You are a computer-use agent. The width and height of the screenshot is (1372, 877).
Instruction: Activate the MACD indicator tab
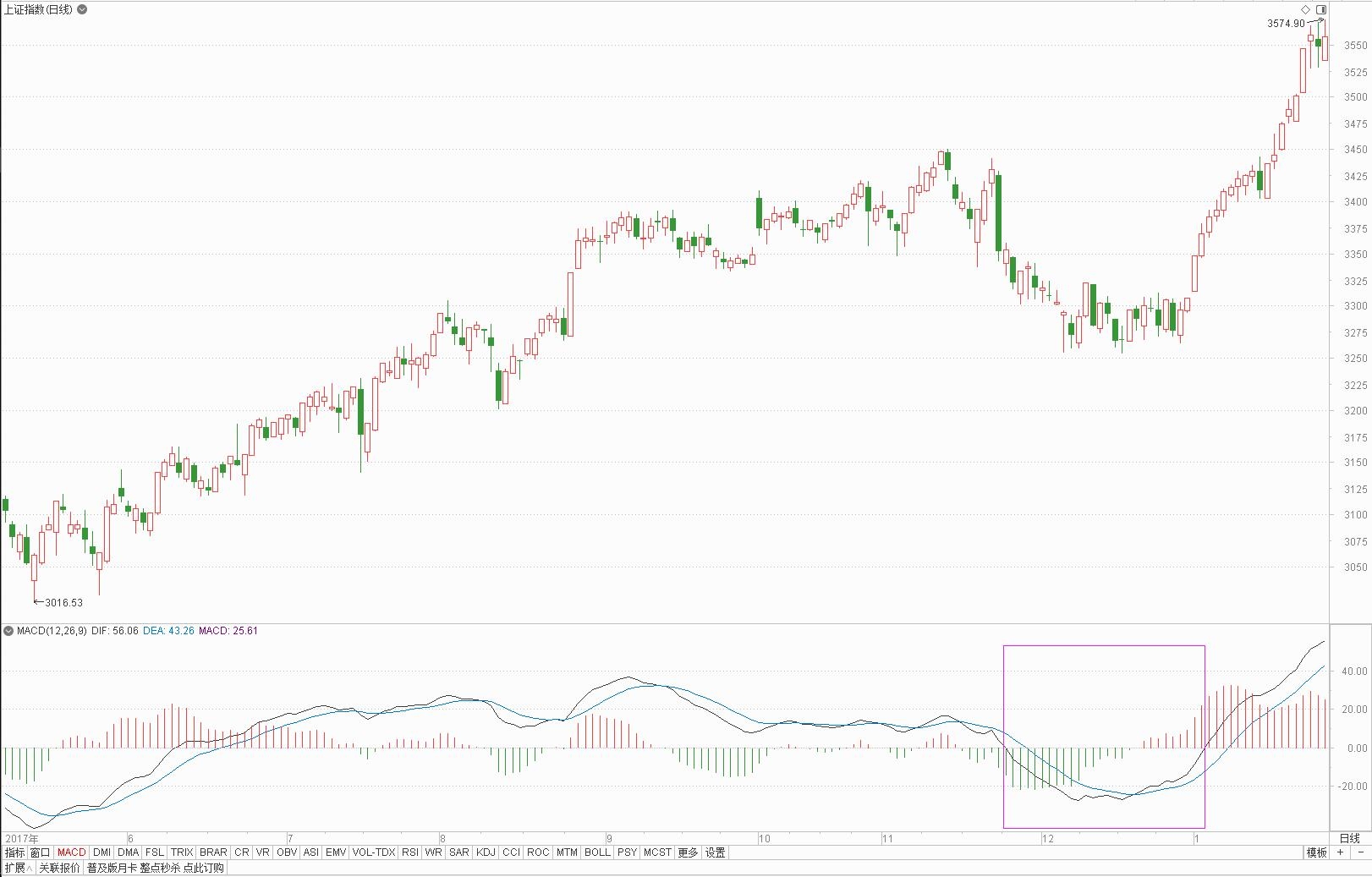72,852
